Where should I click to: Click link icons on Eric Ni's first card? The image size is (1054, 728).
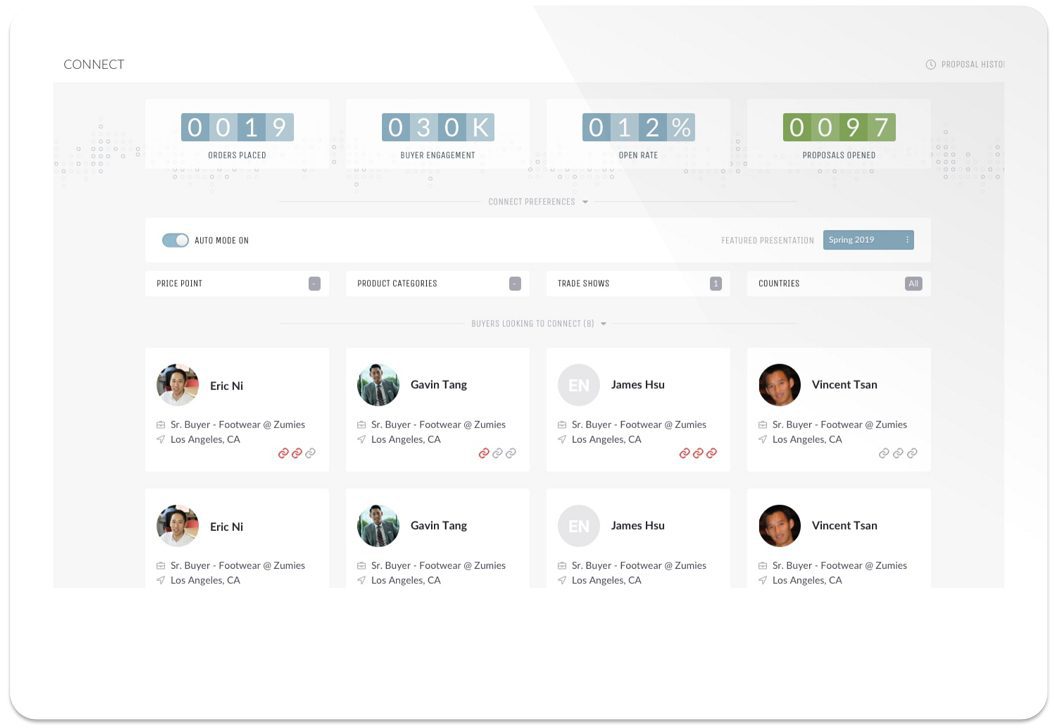coord(297,453)
